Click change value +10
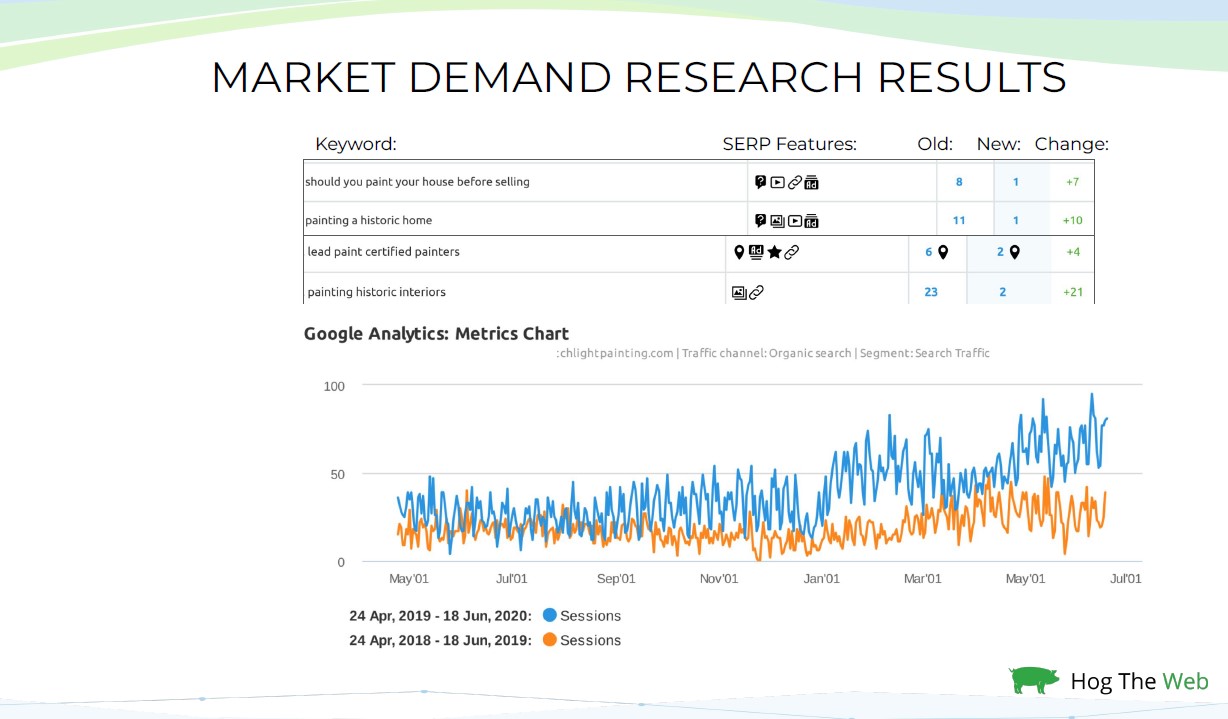This screenshot has height=719, width=1228. click(x=1072, y=220)
